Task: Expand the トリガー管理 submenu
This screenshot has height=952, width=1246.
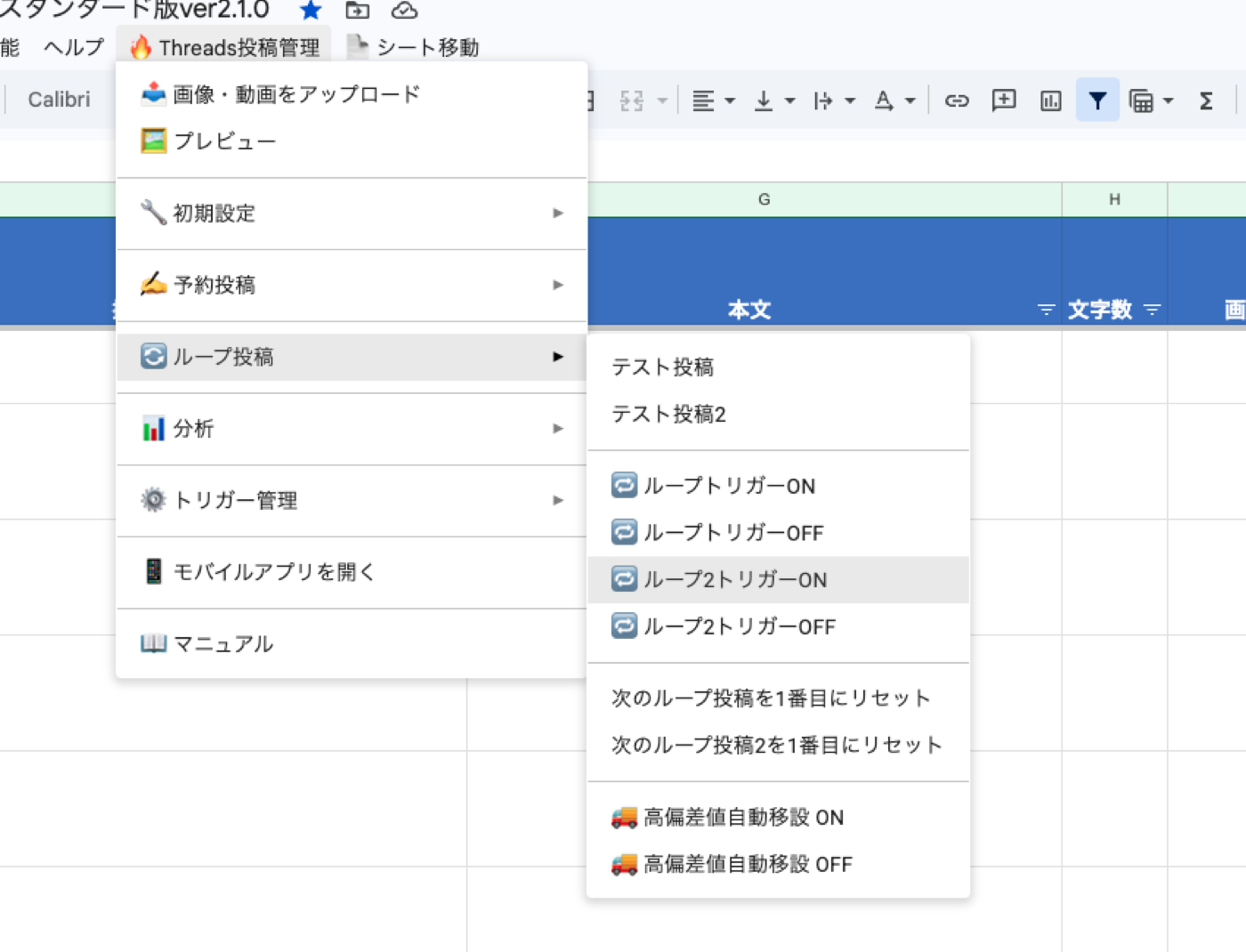Action: [352, 500]
